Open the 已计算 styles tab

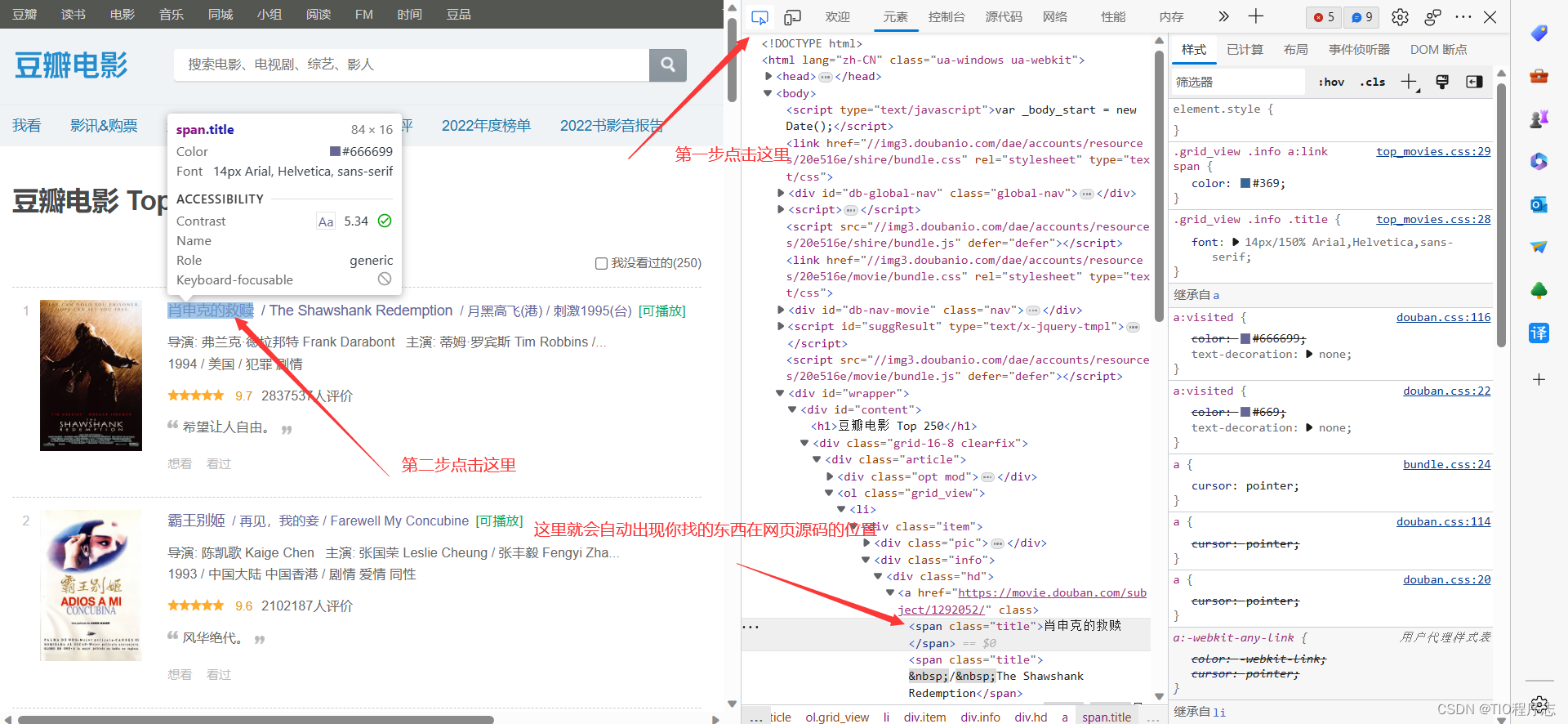point(1245,50)
